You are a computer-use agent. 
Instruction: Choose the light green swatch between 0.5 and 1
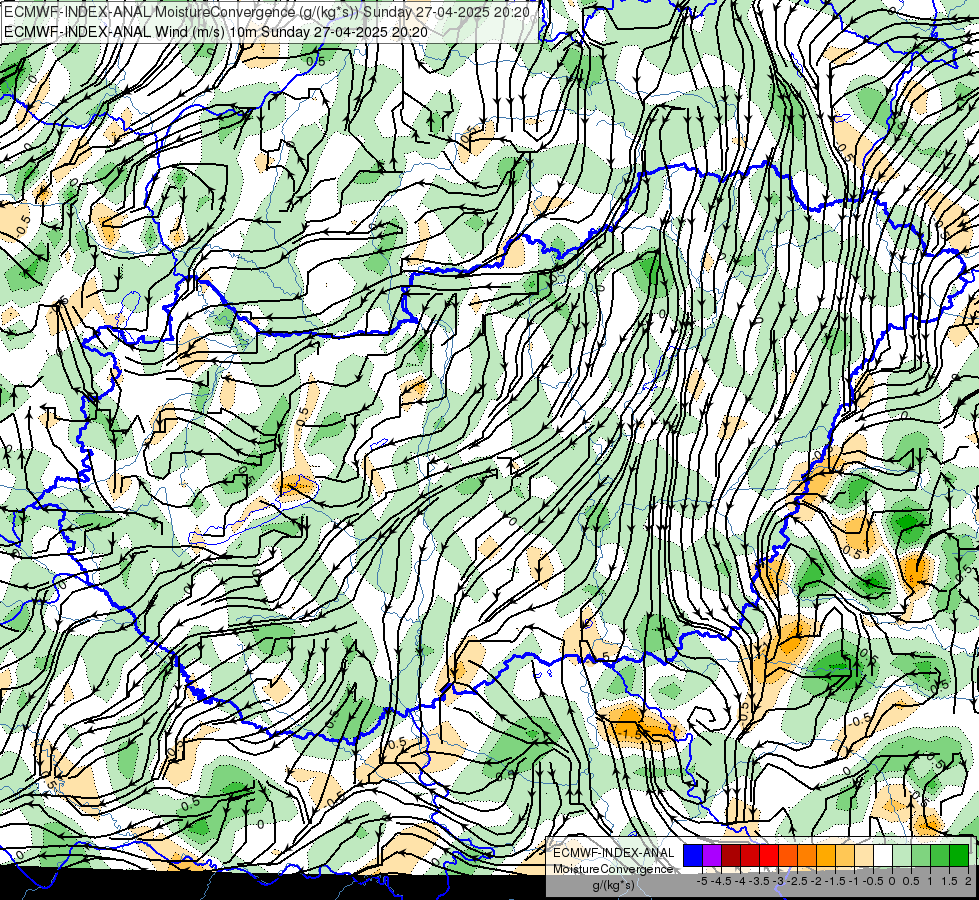921,856
